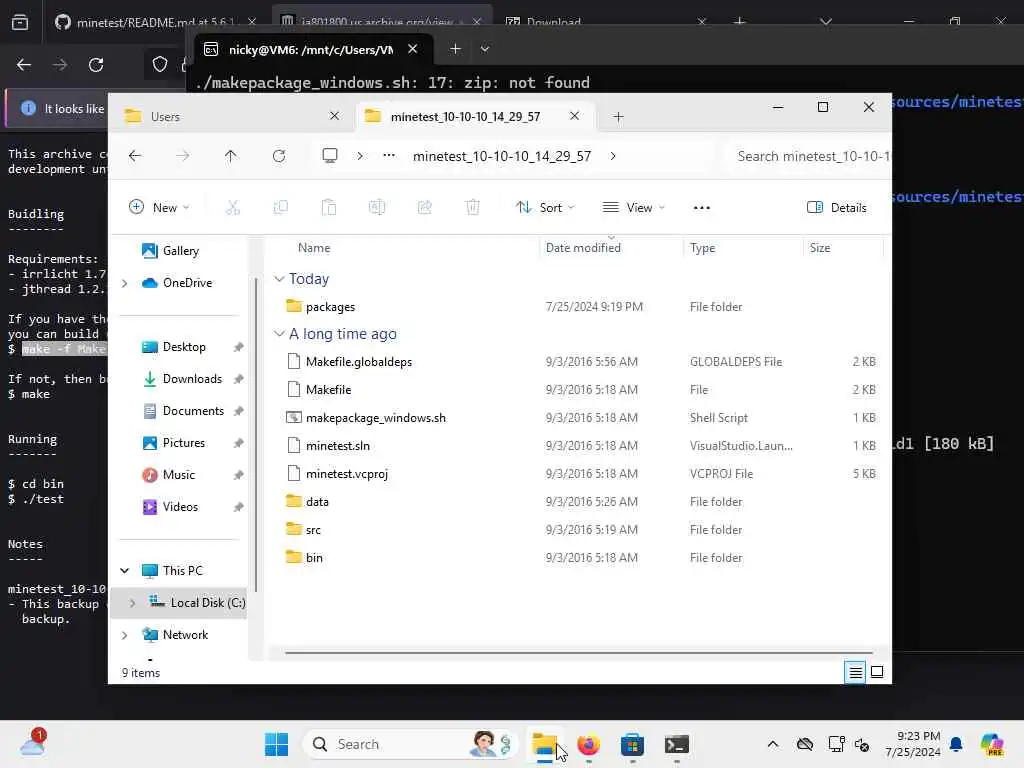Click the Windows taskbar Search box
Viewport: 1024px width, 768px height.
pyautogui.click(x=410, y=744)
